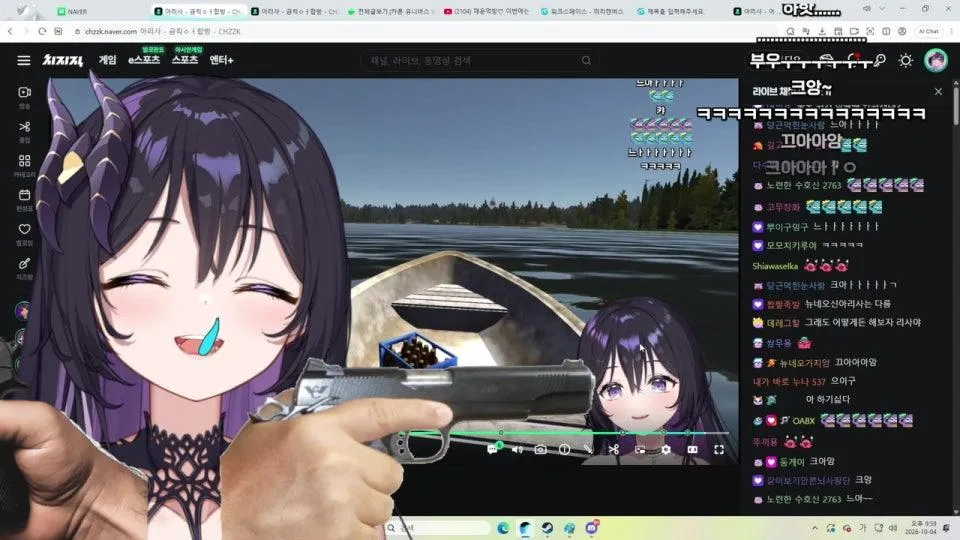Screen dimensions: 960x540
Task: Open the calendar schedule sidebar icon
Action: 24,195
